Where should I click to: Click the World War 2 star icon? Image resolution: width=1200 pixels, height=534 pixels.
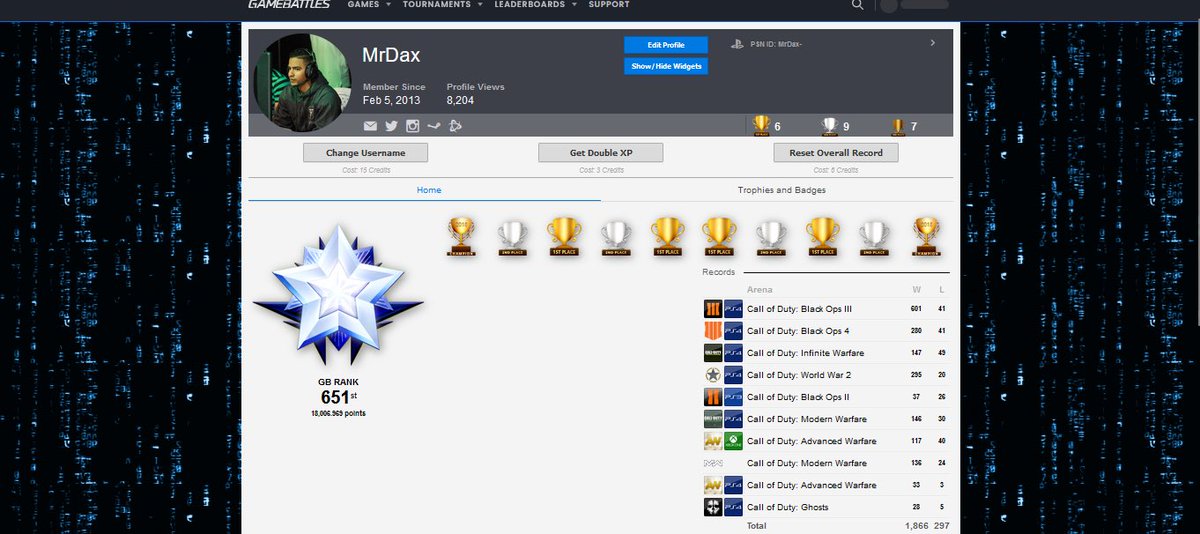(x=713, y=375)
